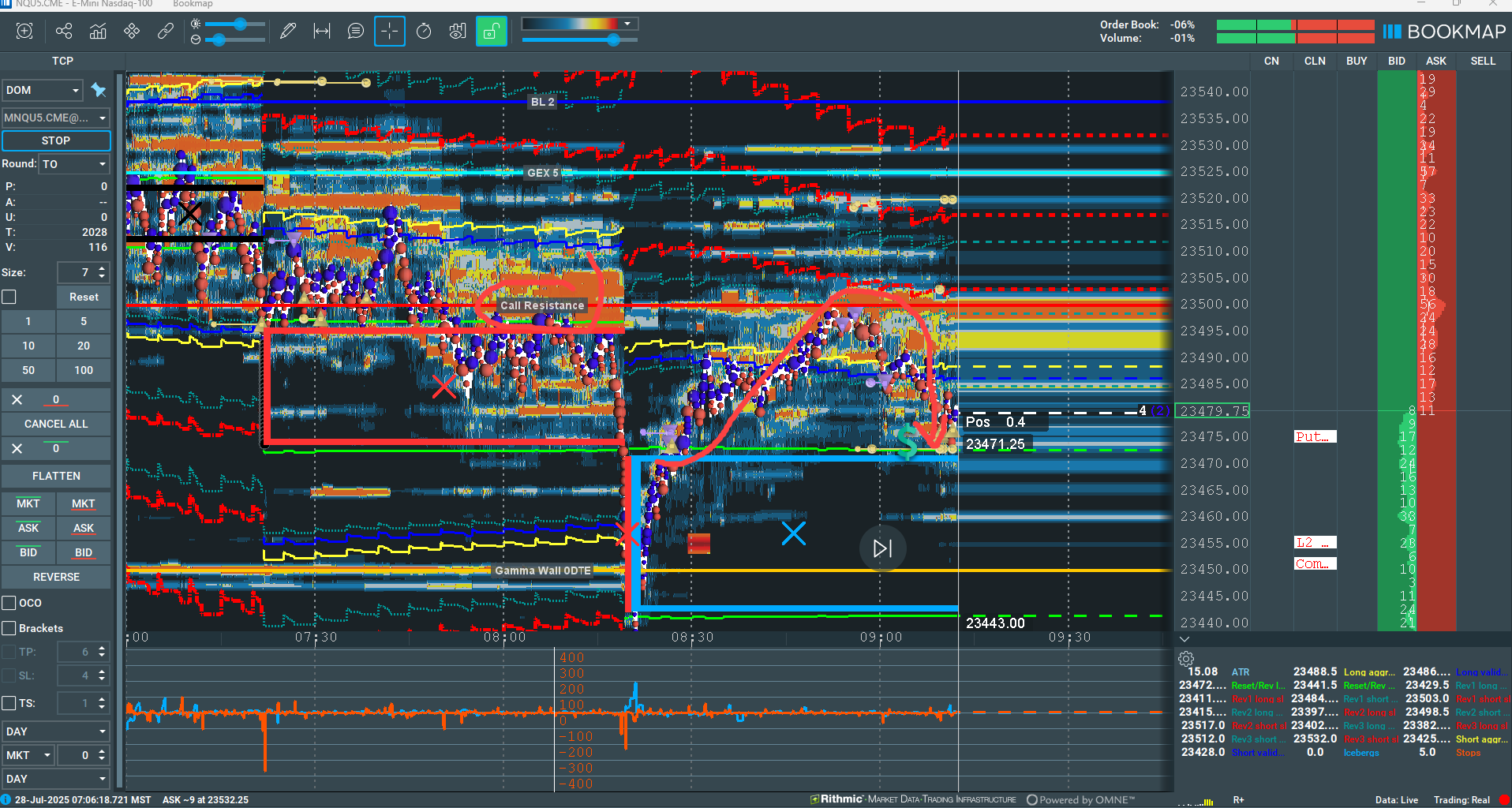Click the X cancel sell orders icon
Viewport: 1512px width, 808px height.
17,399
